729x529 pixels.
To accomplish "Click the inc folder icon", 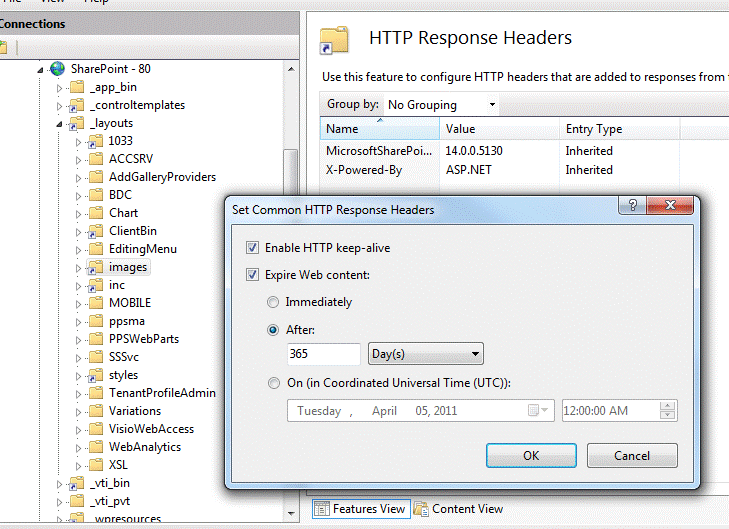I will click(x=96, y=285).
